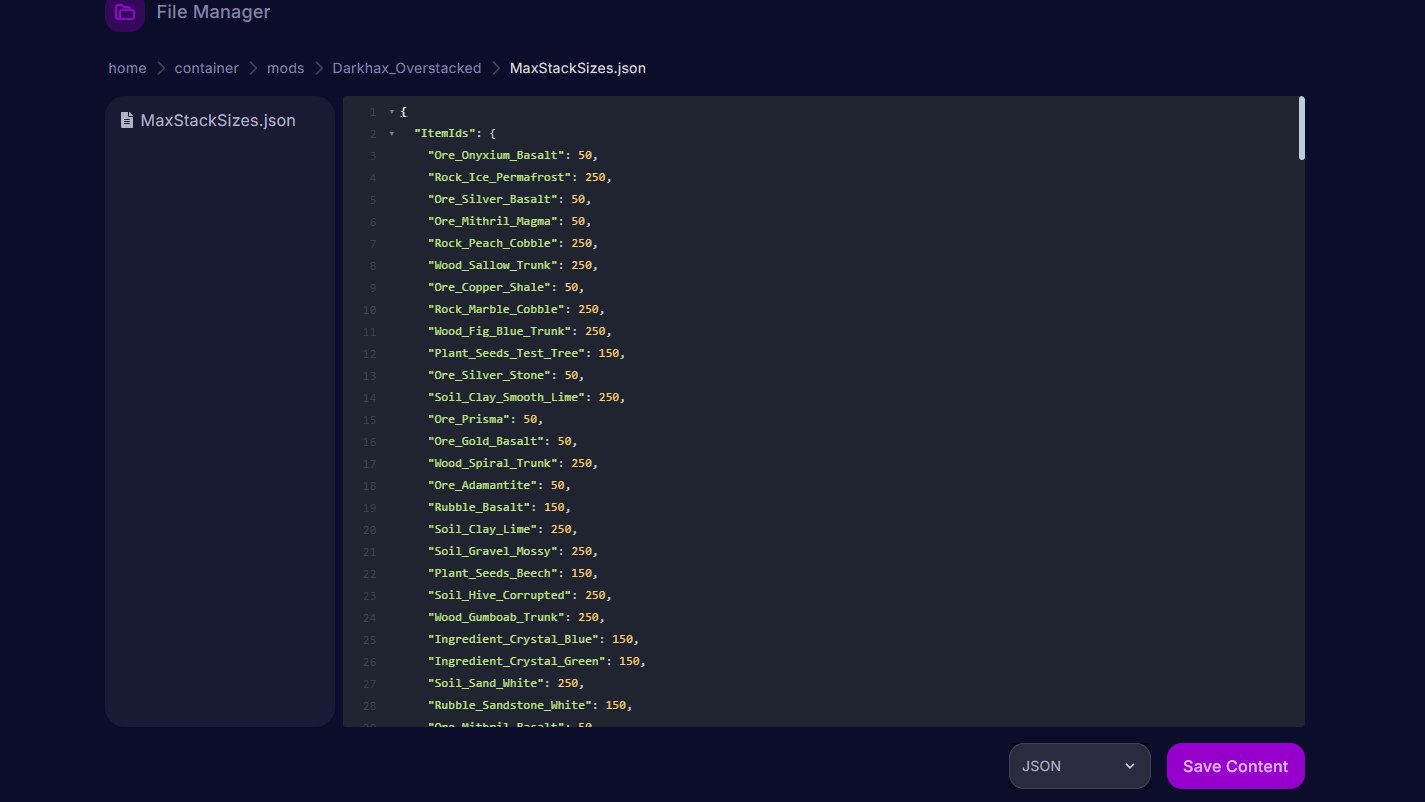1425x802 pixels.
Task: Click the MaxStackSizes.json breadcrumb entry
Action: pos(578,68)
